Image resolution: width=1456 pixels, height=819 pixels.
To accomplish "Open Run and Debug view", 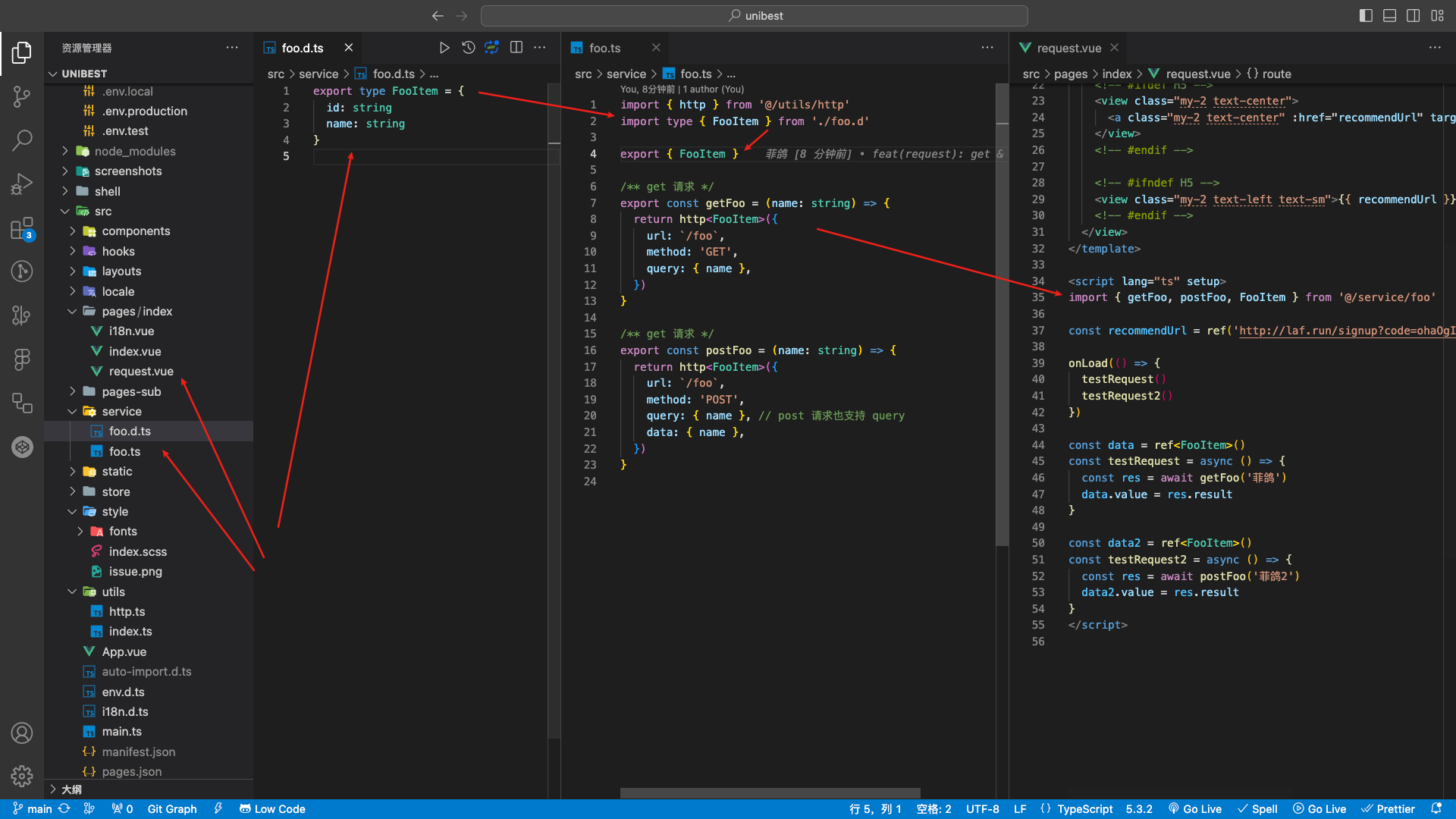I will coord(22,184).
